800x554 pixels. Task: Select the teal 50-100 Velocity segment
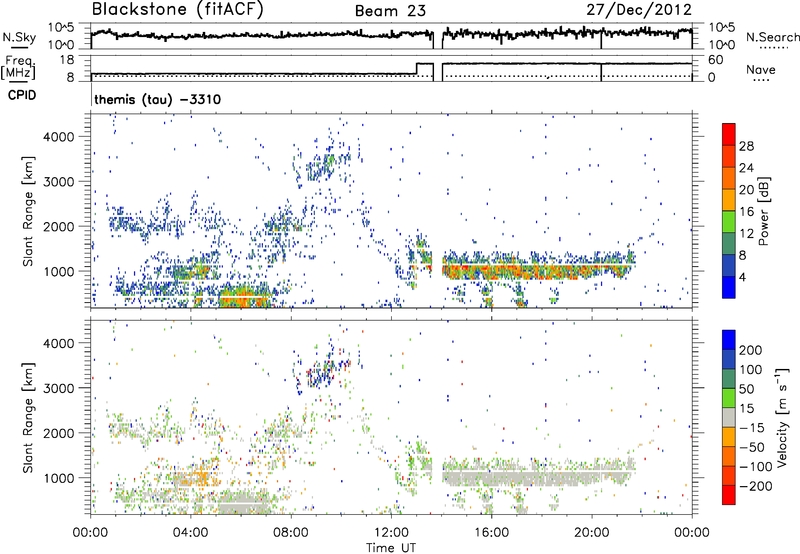click(x=729, y=379)
